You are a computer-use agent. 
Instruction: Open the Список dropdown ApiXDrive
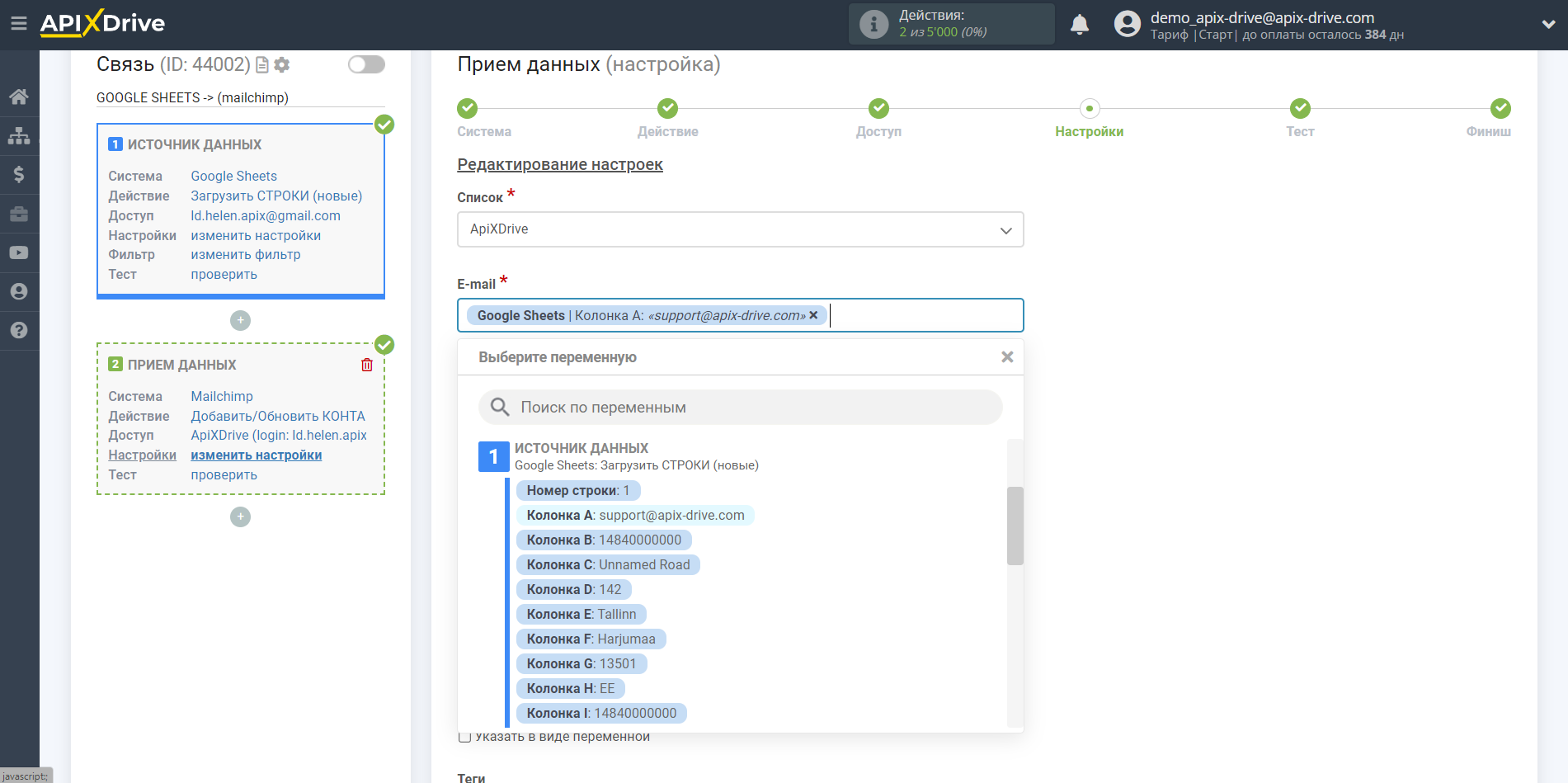[741, 229]
